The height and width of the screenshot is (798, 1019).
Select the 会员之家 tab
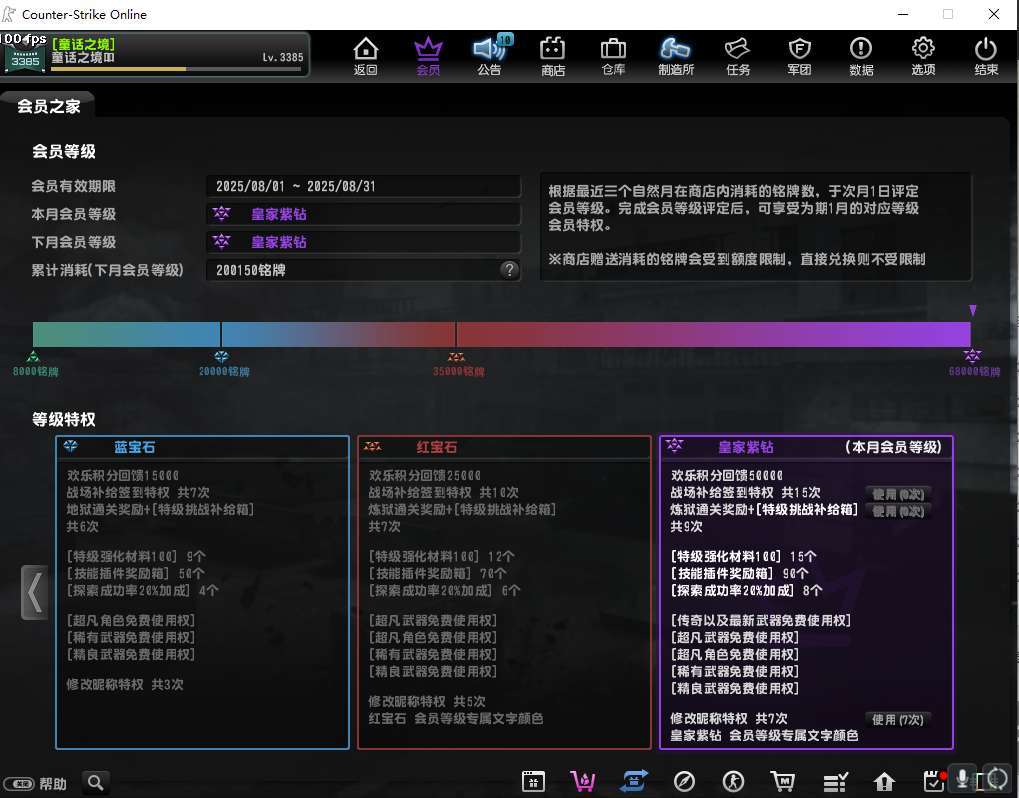point(49,106)
